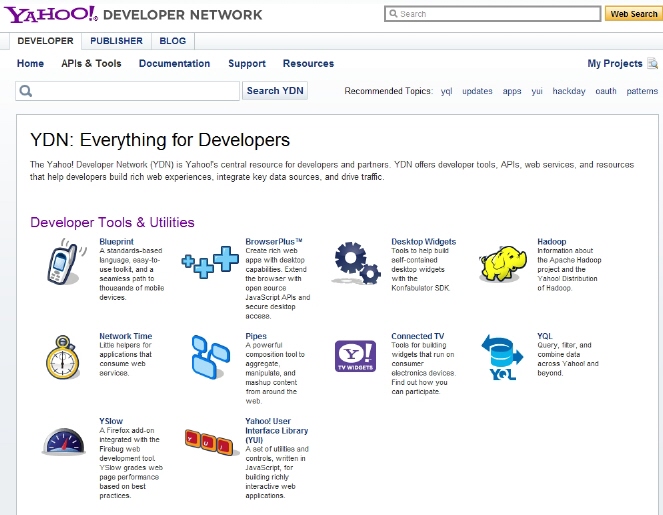Image resolution: width=663 pixels, height=515 pixels.
Task: Click the Search YDN button
Action: click(x=275, y=91)
